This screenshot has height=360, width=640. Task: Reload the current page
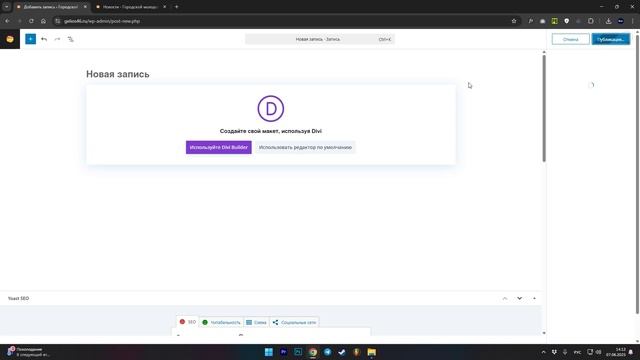31,21
